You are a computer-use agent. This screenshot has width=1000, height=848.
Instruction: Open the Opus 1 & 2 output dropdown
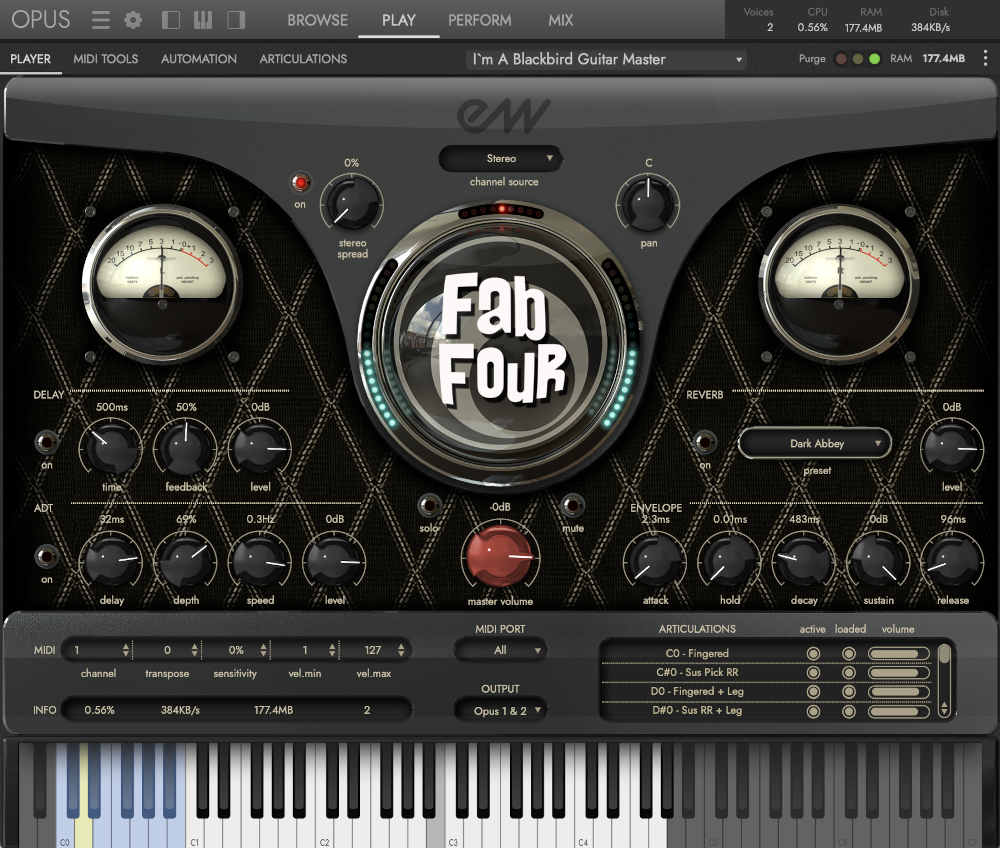click(x=500, y=710)
